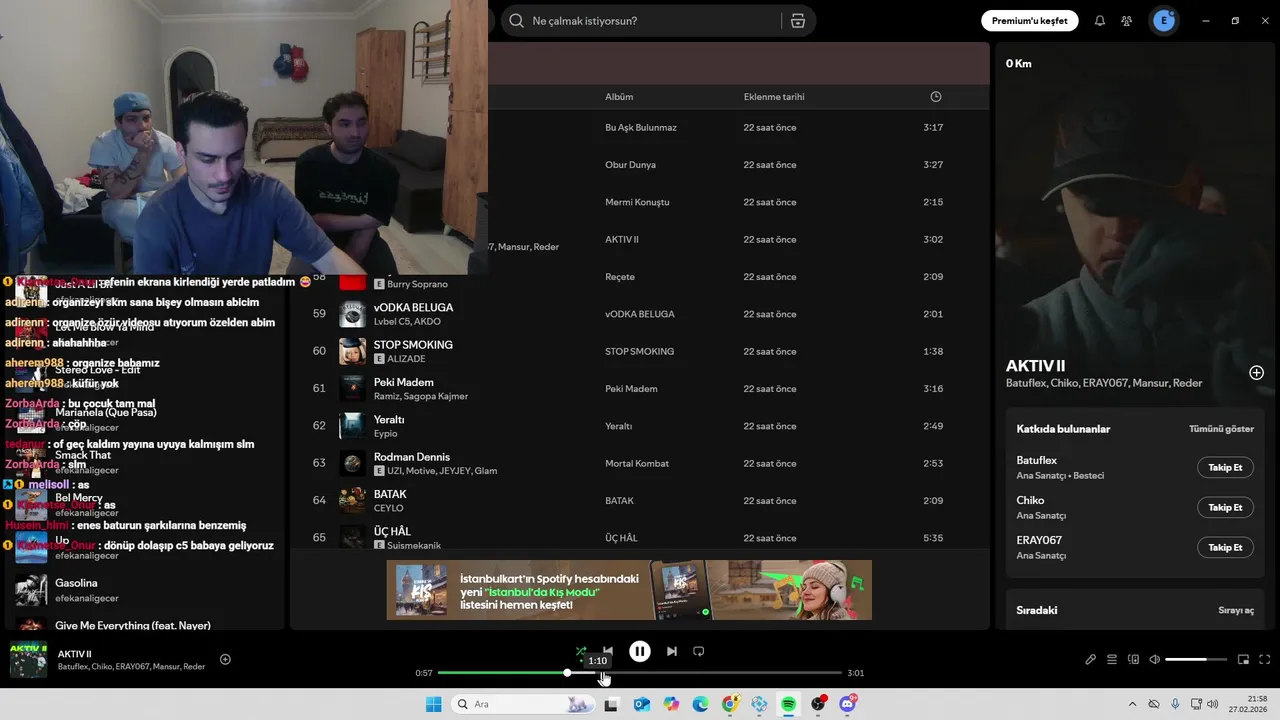This screenshot has width=1280, height=720.
Task: Open Google Chrome from the taskbar
Action: coord(730,704)
